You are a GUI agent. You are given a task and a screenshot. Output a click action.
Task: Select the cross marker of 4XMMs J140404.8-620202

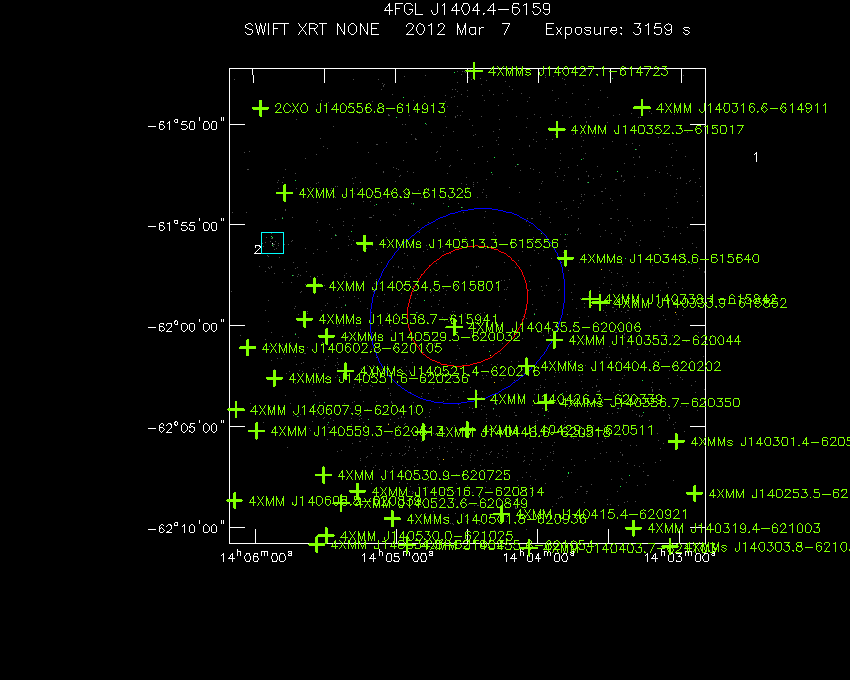point(527,366)
